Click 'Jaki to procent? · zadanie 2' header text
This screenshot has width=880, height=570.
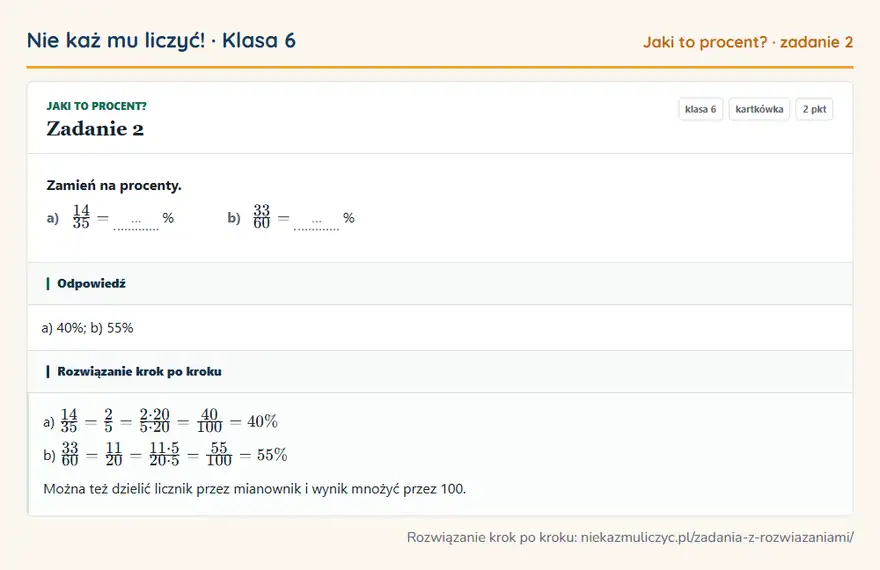[x=748, y=42]
